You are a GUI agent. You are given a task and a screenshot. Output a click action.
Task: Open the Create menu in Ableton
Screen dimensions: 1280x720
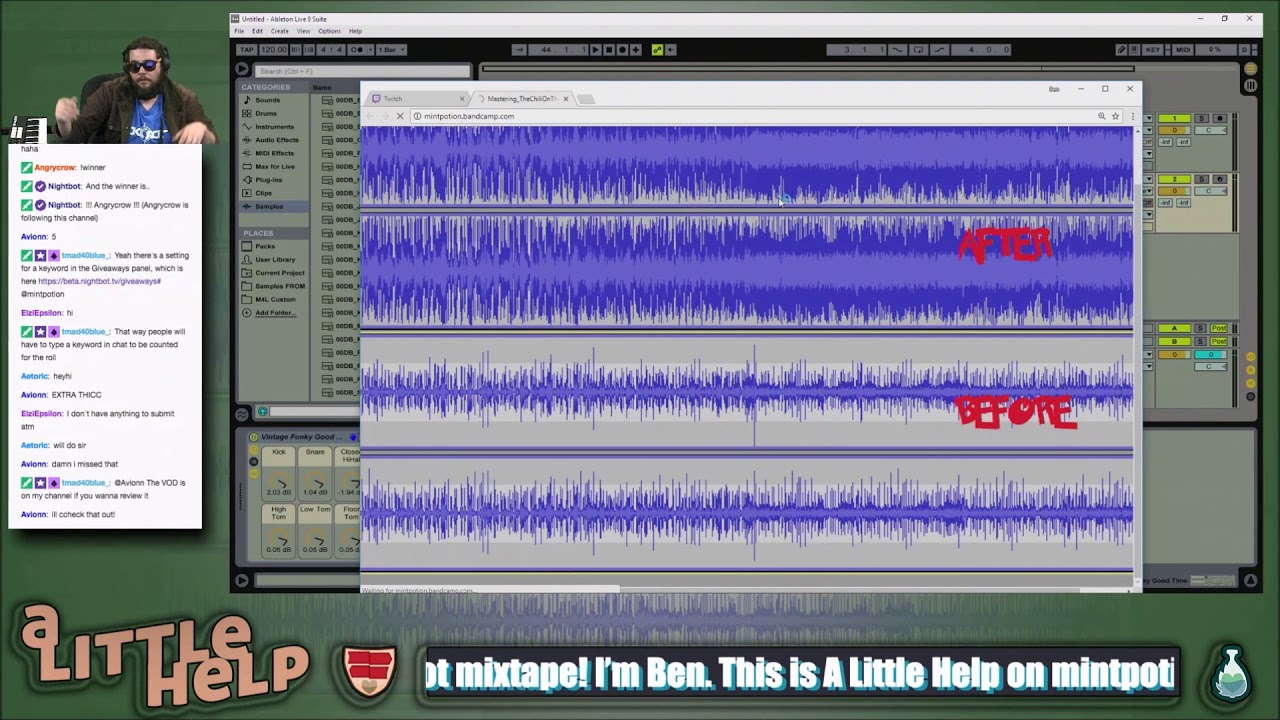pos(280,31)
